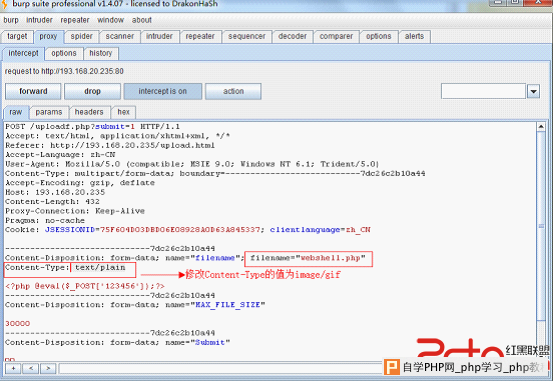Click the plus button beside search bar
Screen dimensions: 553x381
click(13, 369)
